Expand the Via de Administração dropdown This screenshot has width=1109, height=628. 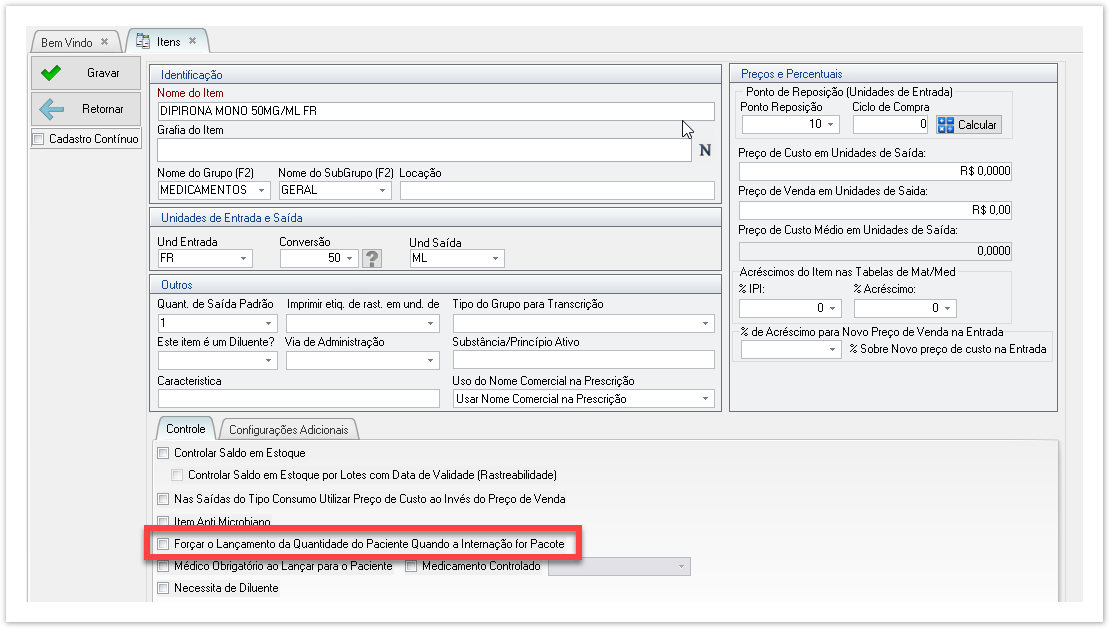431,360
